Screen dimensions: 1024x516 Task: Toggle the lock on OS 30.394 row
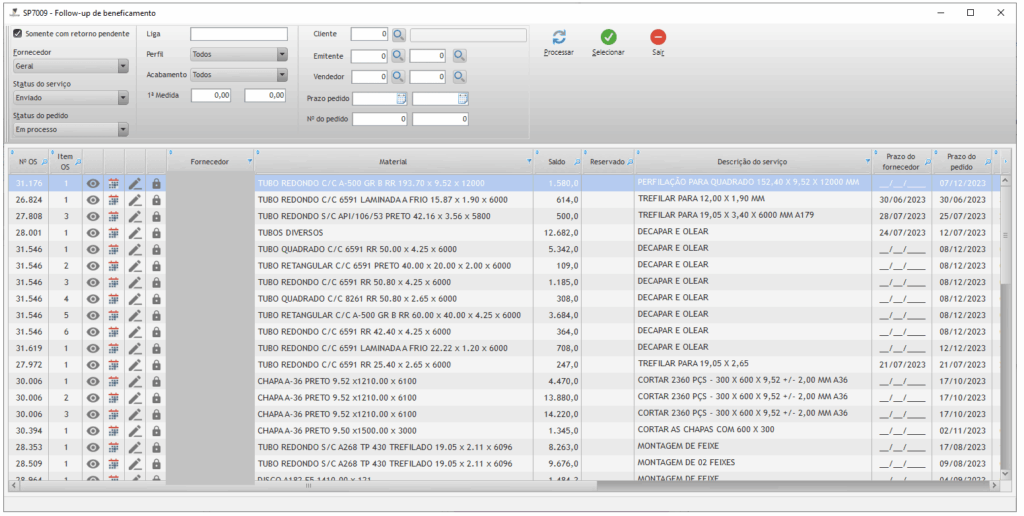156,431
